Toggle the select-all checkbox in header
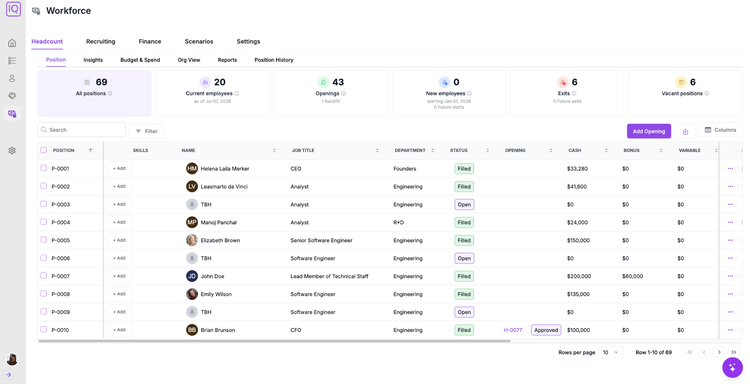This screenshot has height=384, width=750. 44,150
